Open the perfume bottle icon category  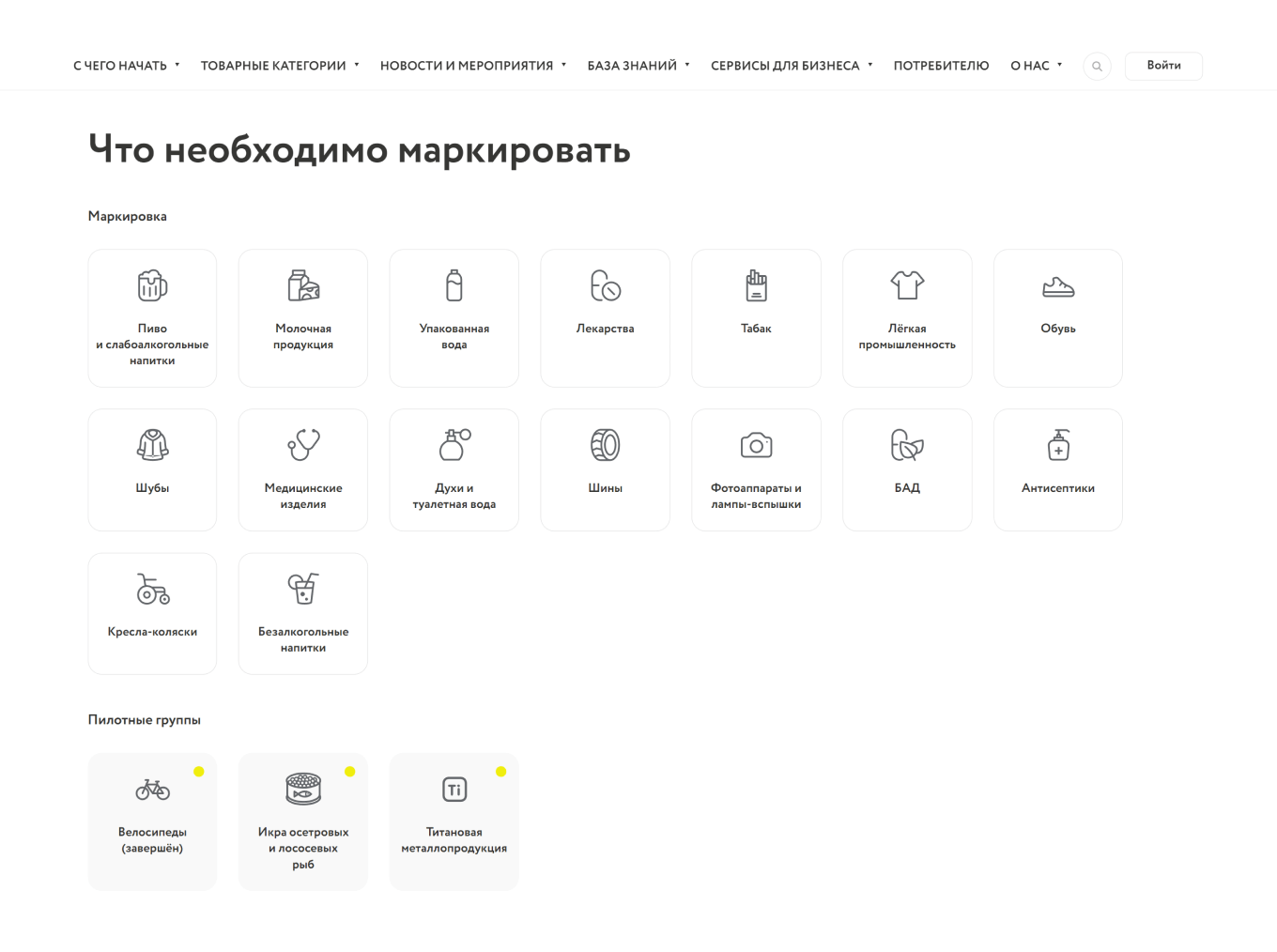pos(454,445)
